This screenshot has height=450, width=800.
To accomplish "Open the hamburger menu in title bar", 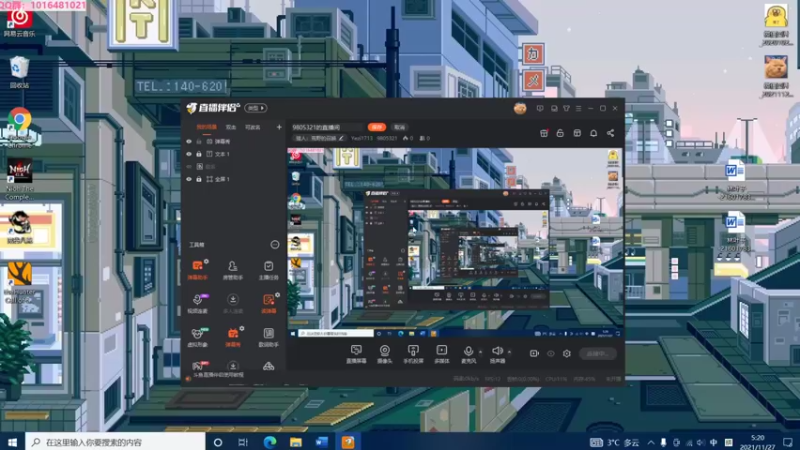I will tap(578, 108).
